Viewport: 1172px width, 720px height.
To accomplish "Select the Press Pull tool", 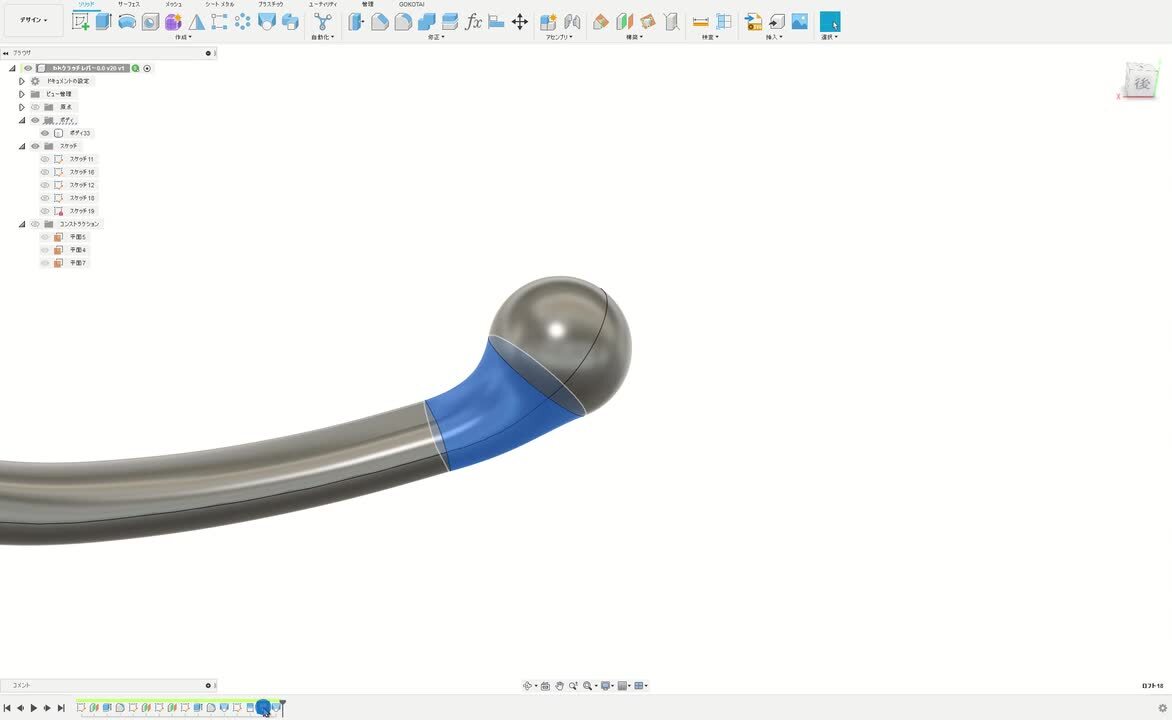I will 356,22.
